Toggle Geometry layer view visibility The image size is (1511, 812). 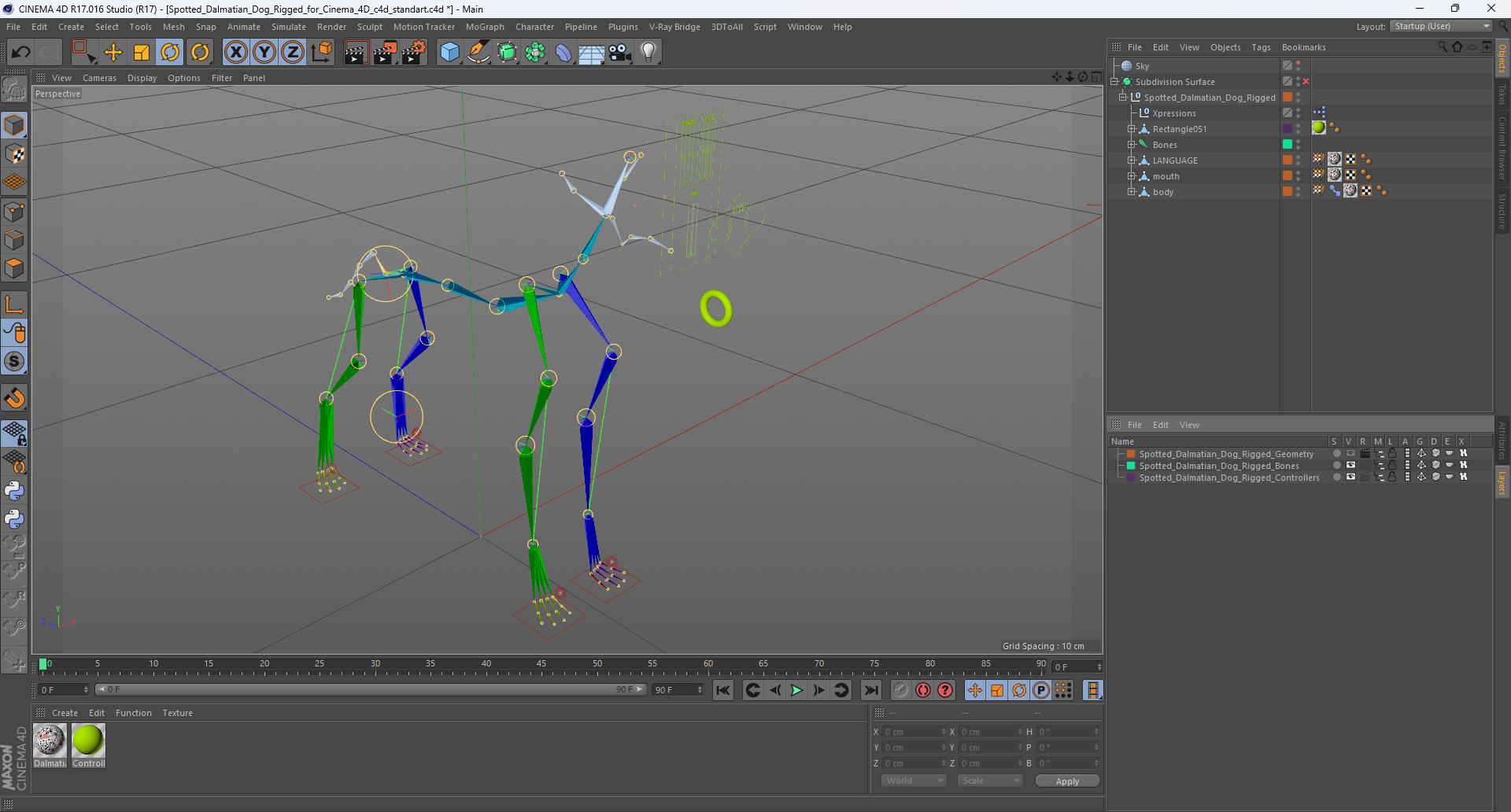(x=1350, y=454)
